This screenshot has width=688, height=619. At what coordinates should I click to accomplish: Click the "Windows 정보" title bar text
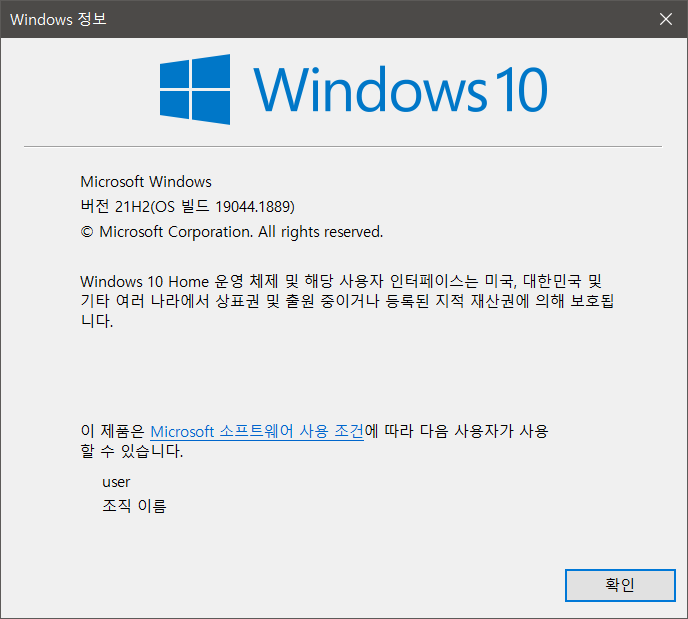point(58,19)
